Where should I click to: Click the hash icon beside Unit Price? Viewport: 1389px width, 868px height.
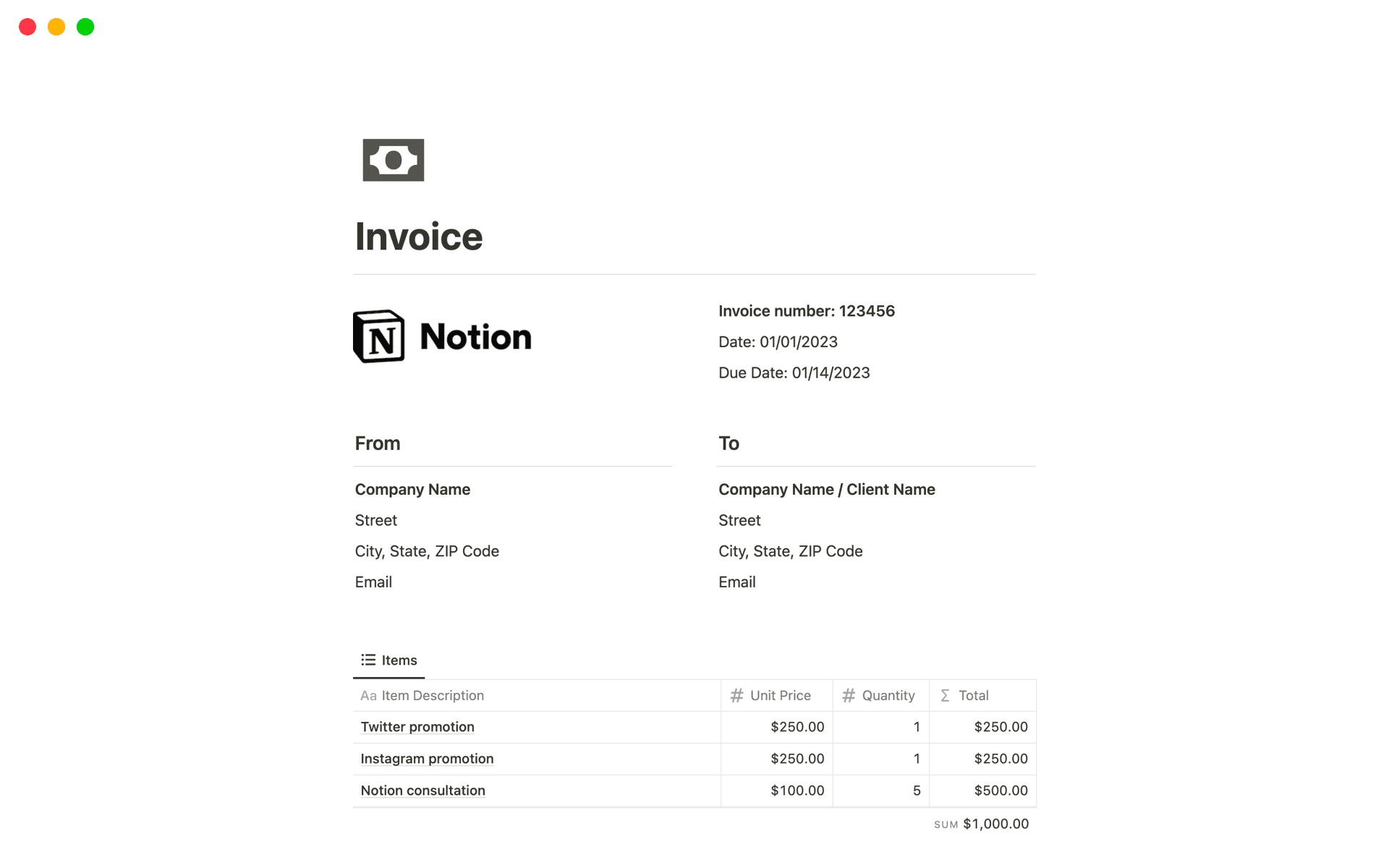pos(736,696)
